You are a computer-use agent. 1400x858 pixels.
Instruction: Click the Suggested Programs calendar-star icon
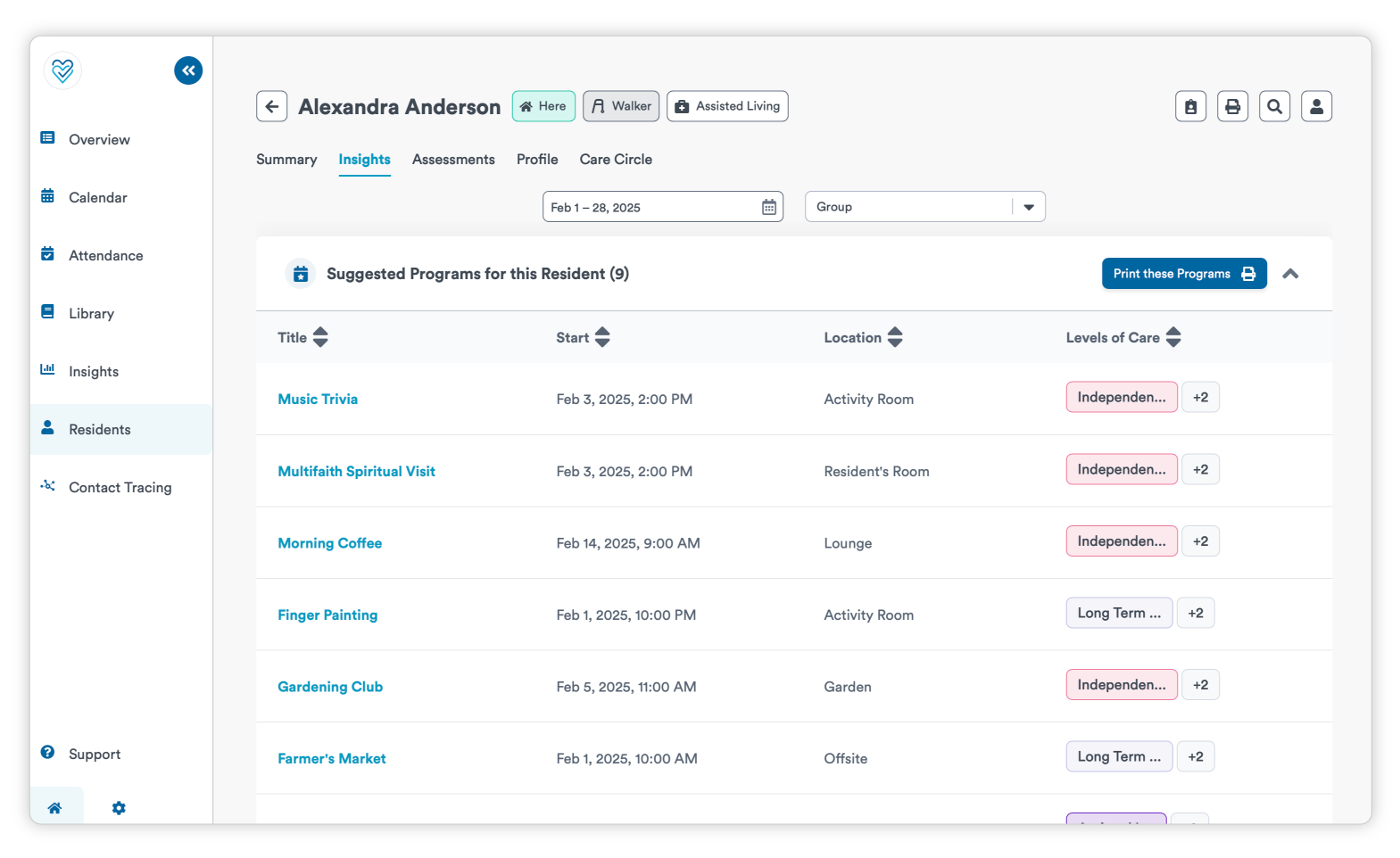coord(301,274)
